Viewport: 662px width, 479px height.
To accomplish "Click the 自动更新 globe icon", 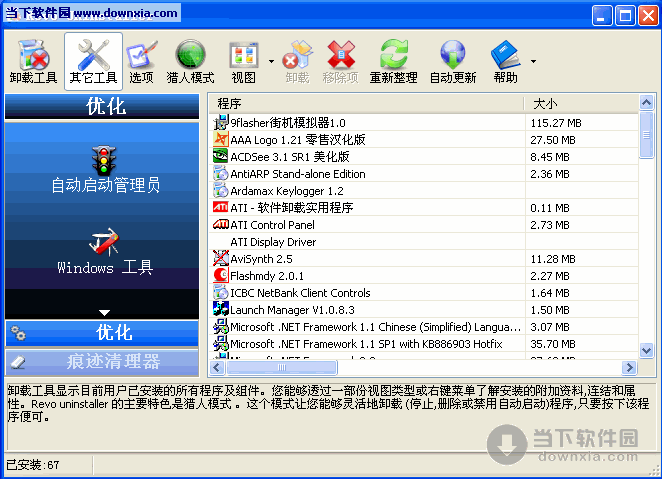I will click(452, 60).
